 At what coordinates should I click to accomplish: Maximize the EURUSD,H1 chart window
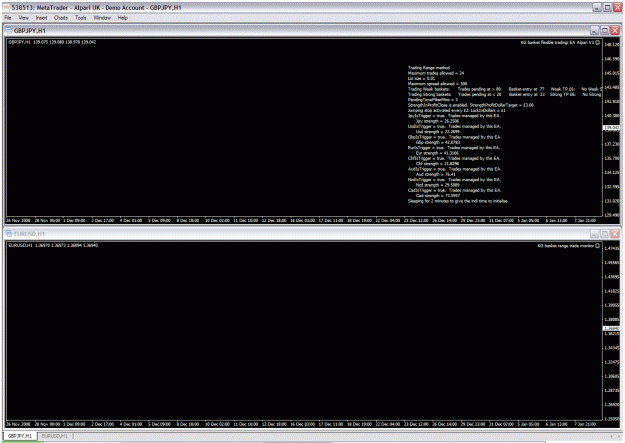(x=605, y=234)
